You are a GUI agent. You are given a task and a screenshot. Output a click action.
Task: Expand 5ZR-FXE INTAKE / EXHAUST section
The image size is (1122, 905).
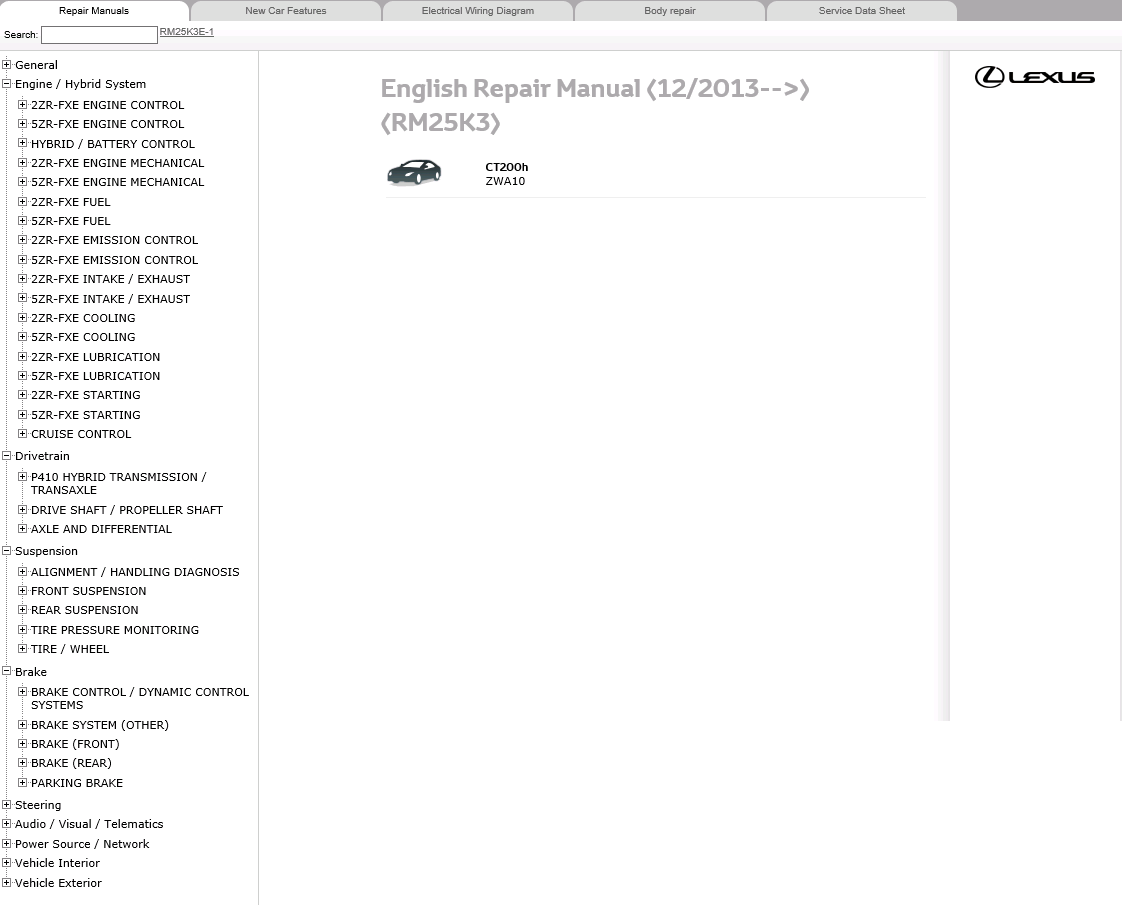point(22,298)
